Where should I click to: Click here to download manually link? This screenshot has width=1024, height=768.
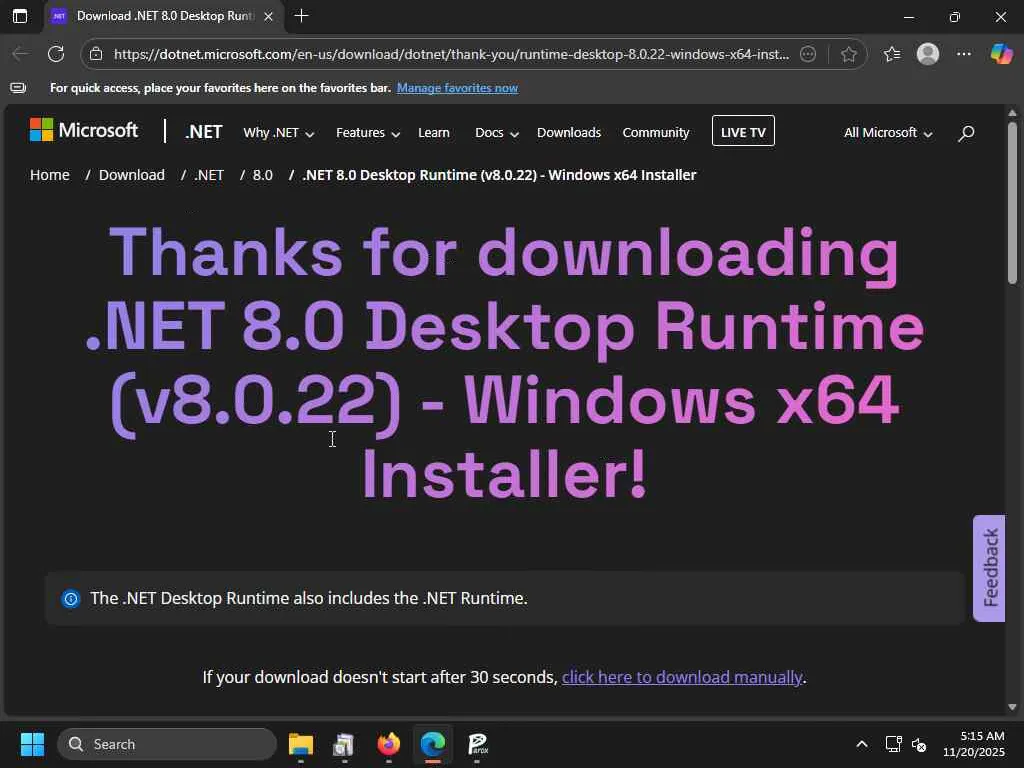point(682,677)
